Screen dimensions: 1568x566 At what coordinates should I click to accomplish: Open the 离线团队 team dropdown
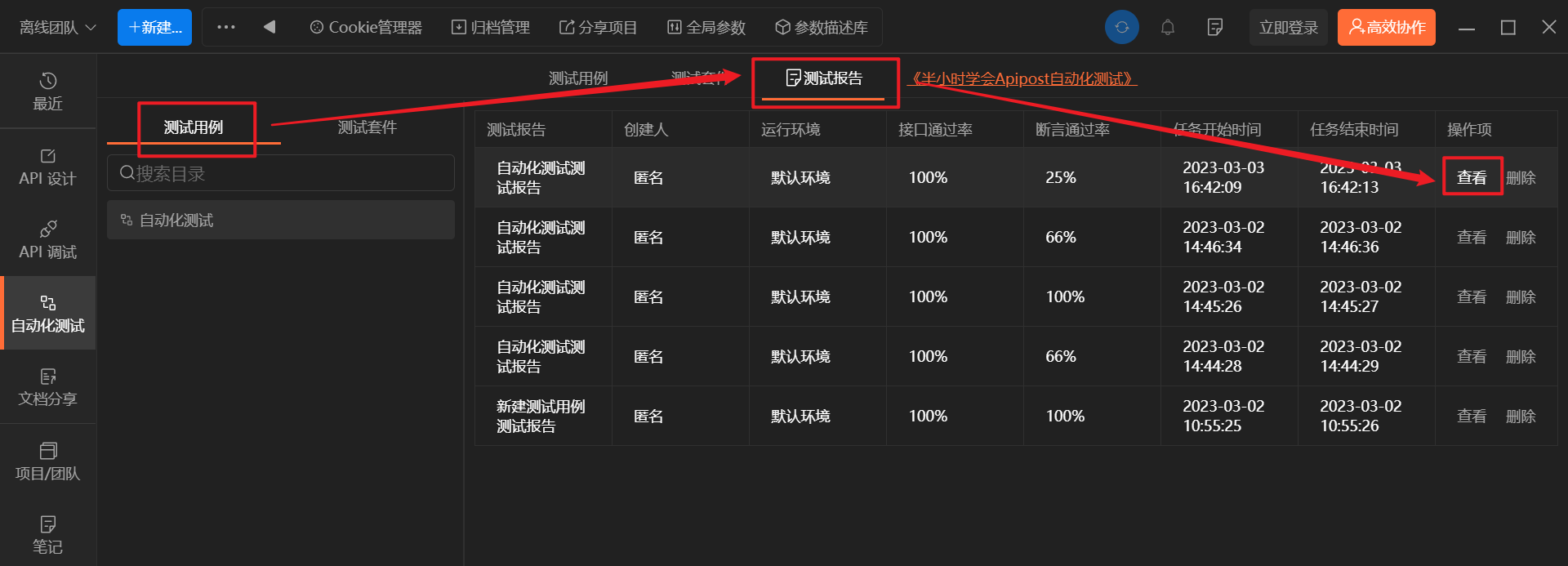(x=57, y=28)
